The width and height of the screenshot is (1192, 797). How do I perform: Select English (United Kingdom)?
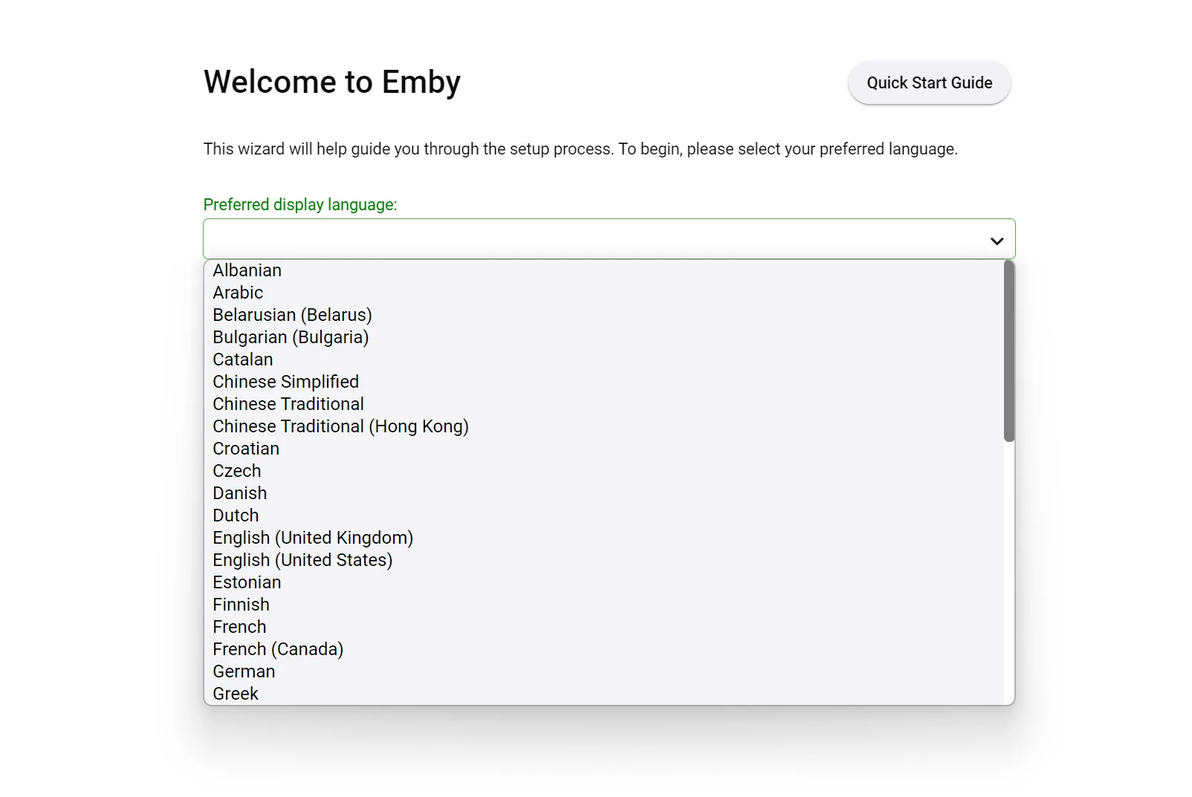click(313, 538)
